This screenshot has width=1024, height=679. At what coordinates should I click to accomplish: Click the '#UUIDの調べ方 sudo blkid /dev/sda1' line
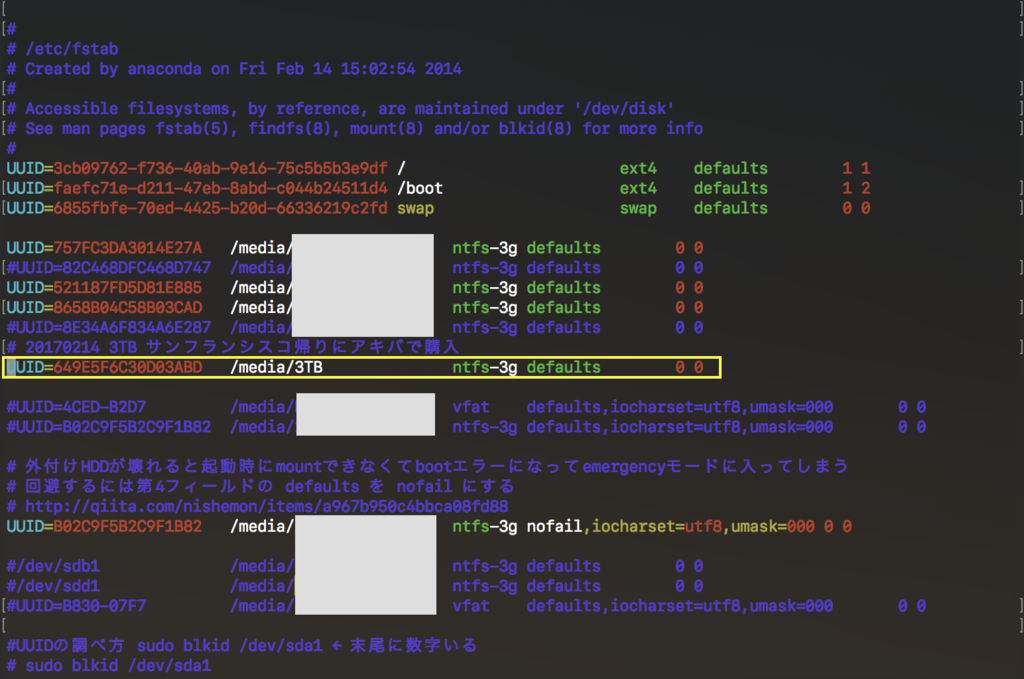tap(242, 646)
